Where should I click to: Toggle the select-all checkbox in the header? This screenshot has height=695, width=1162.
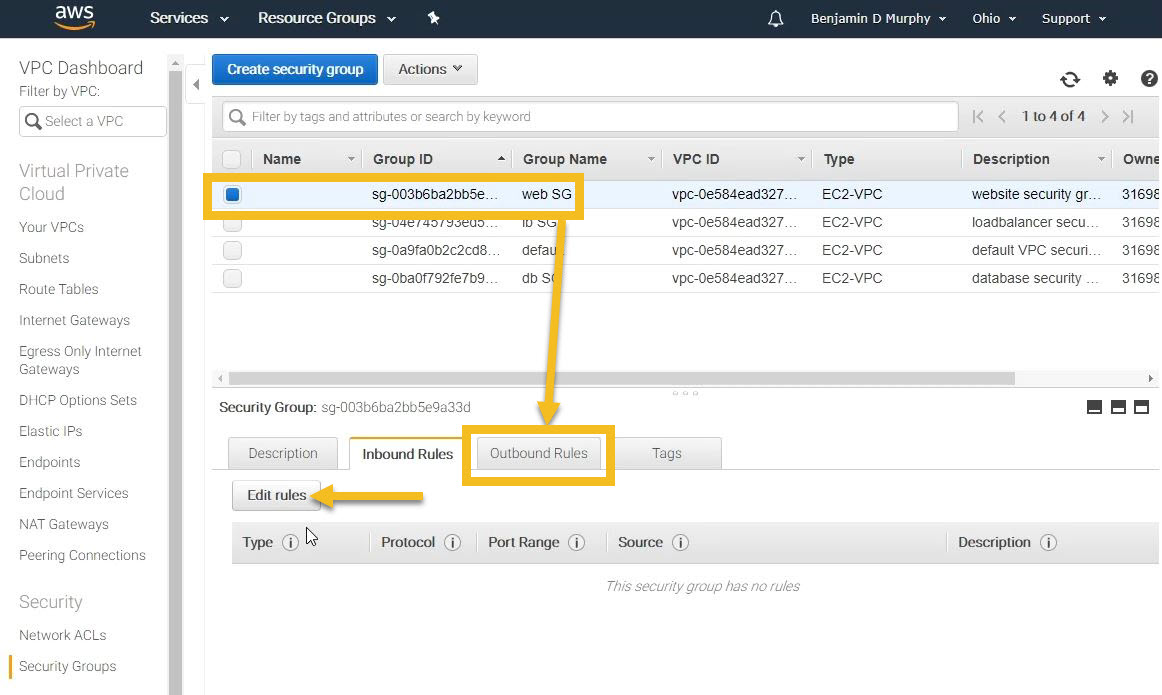[x=231, y=159]
